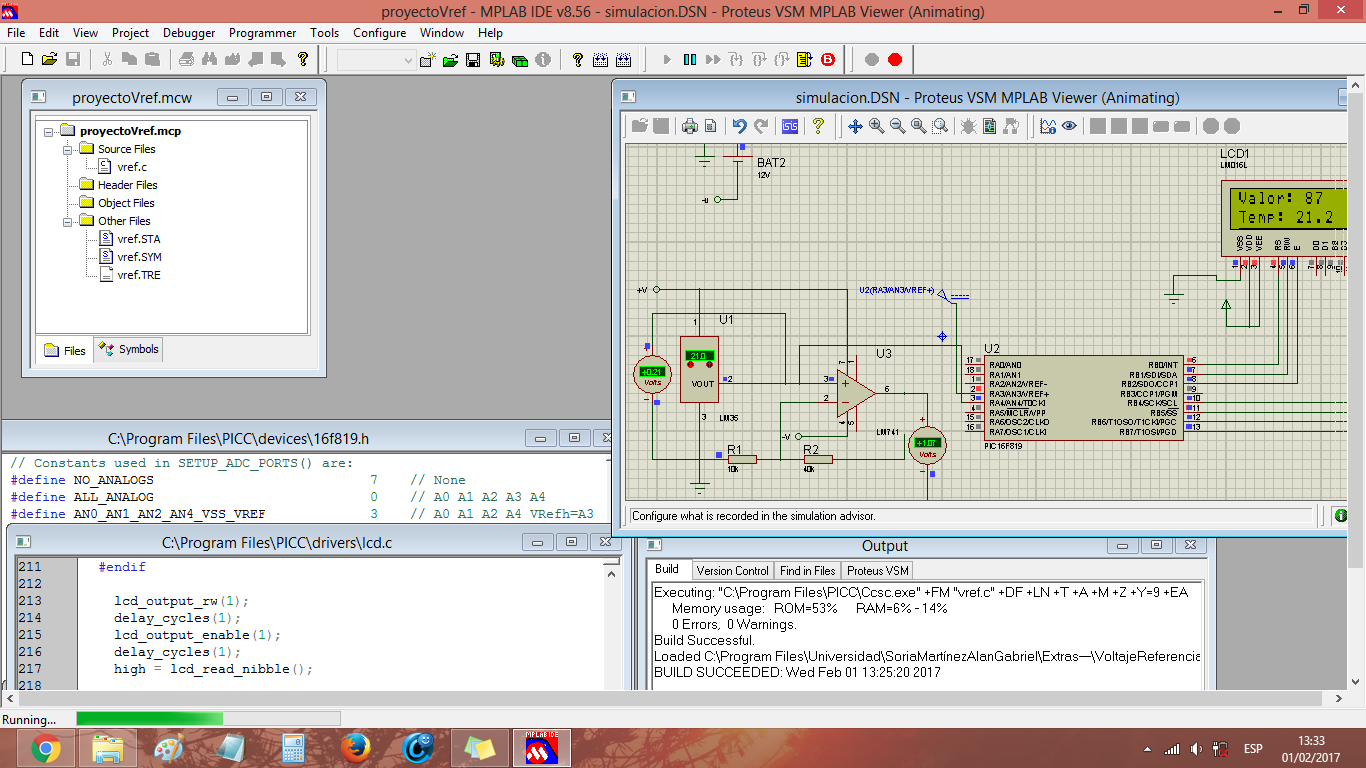Open the Debugger menu
The image size is (1366, 768).
click(189, 33)
